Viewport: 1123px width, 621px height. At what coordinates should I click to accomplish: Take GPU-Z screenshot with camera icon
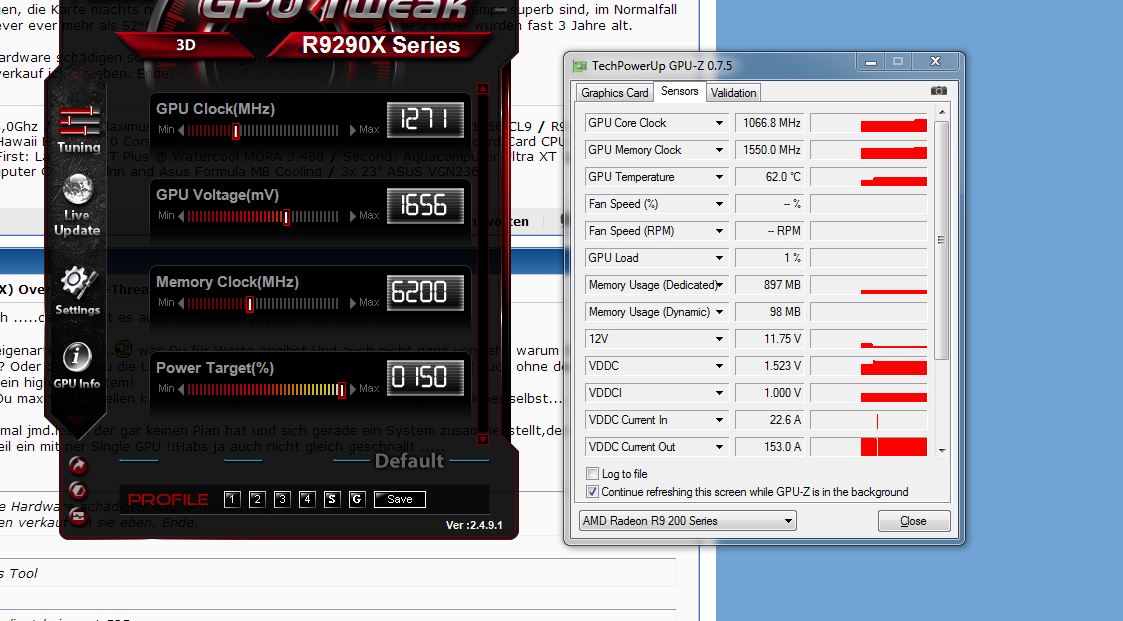(938, 91)
